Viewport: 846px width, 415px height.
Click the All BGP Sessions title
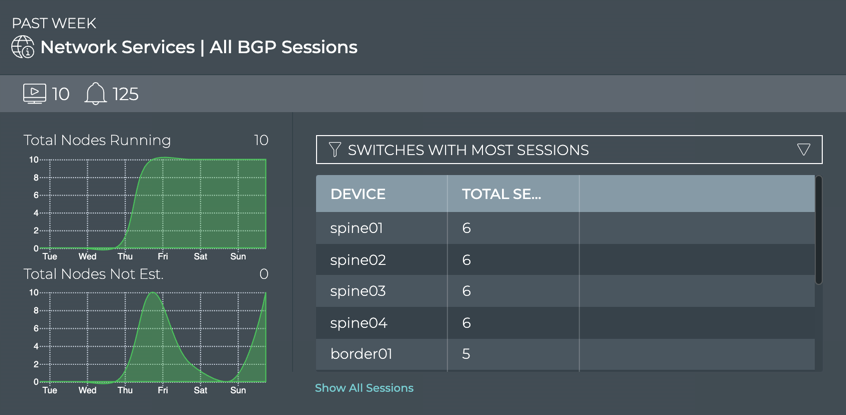(283, 47)
